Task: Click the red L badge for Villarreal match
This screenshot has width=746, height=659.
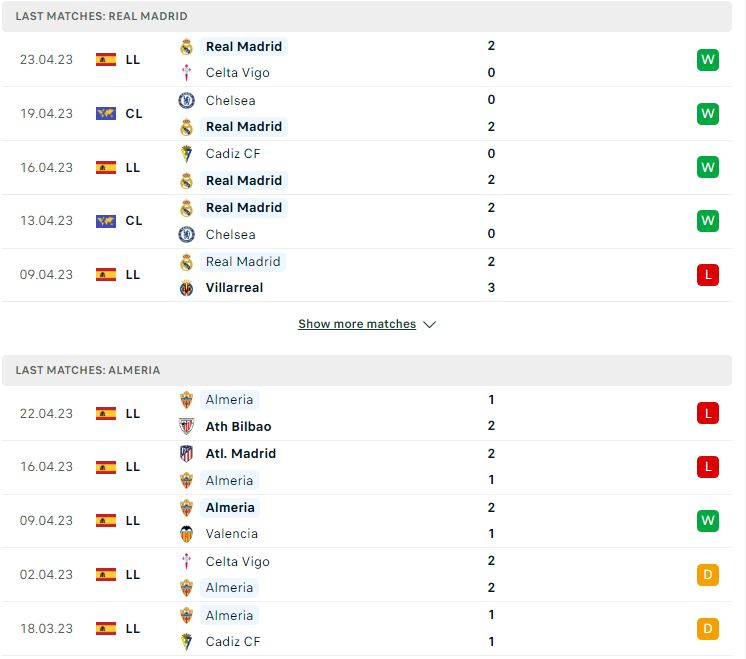Action: 707,275
